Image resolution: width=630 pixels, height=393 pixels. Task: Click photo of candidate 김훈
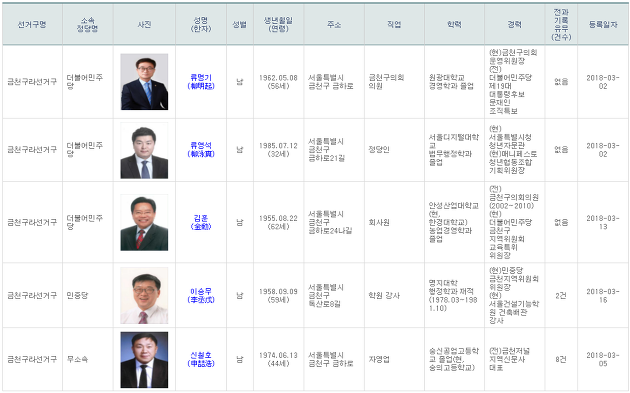(144, 223)
